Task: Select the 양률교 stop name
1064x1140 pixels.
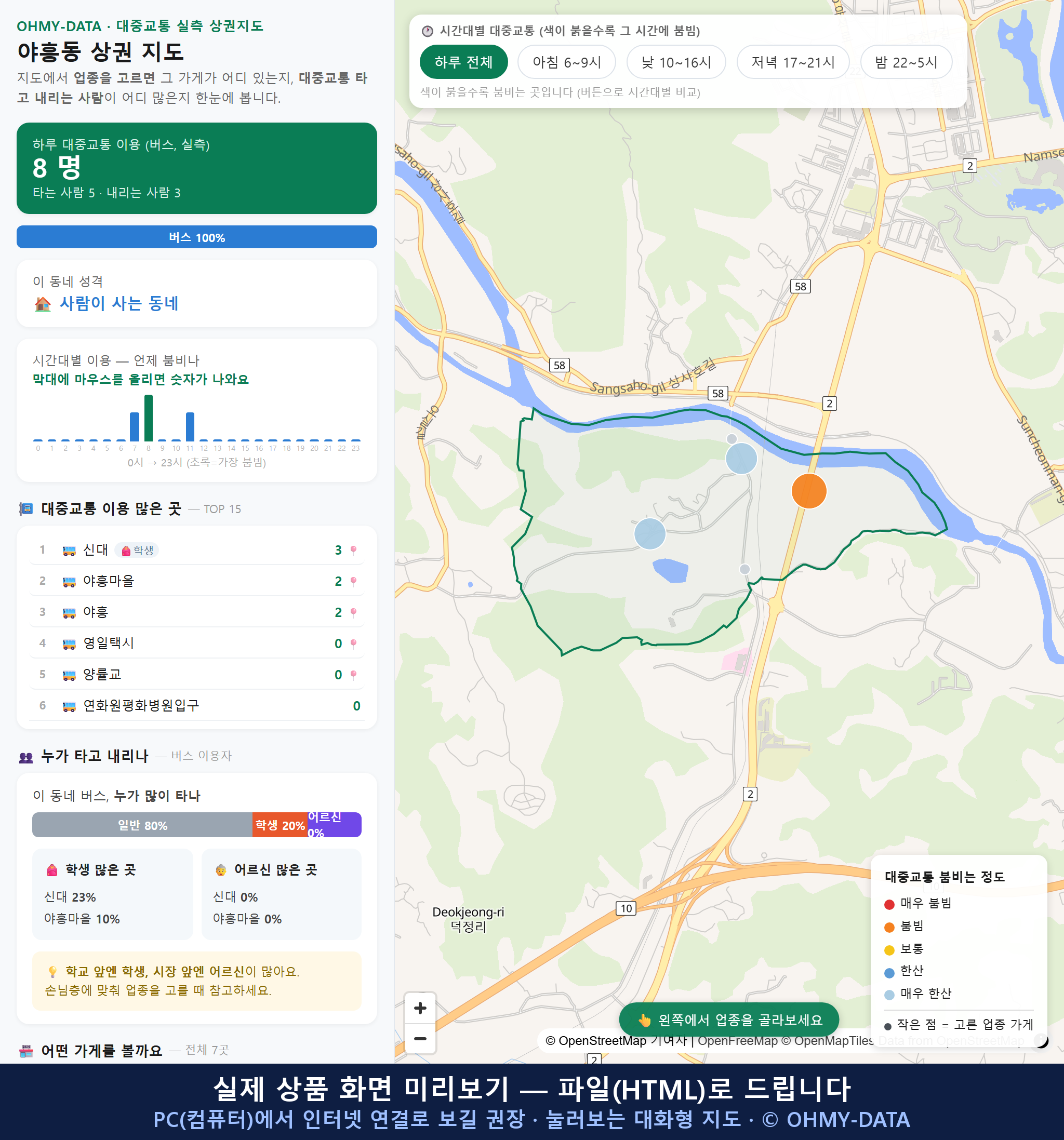Action: (102, 674)
